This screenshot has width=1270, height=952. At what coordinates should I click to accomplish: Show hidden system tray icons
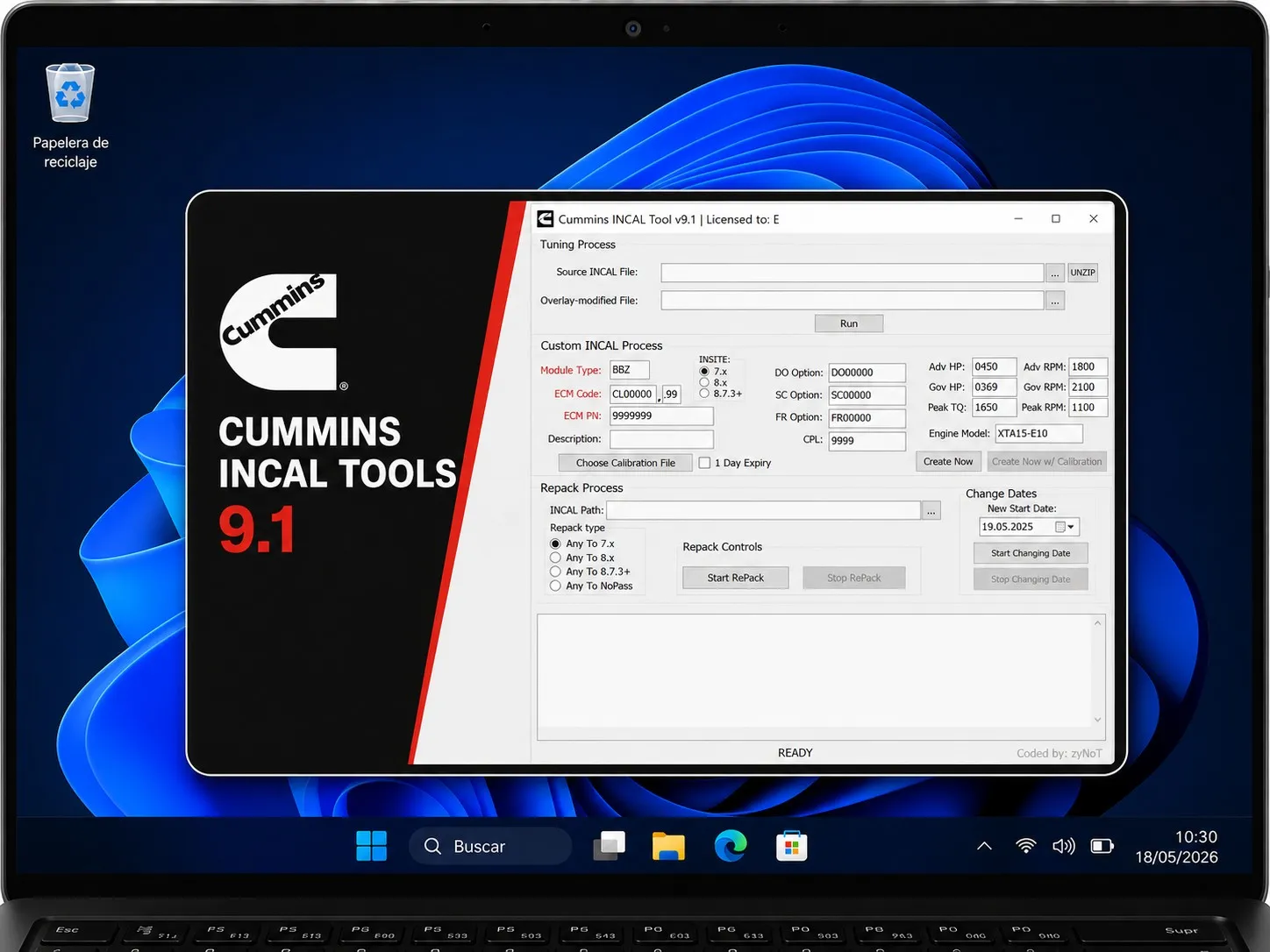pos(984,846)
